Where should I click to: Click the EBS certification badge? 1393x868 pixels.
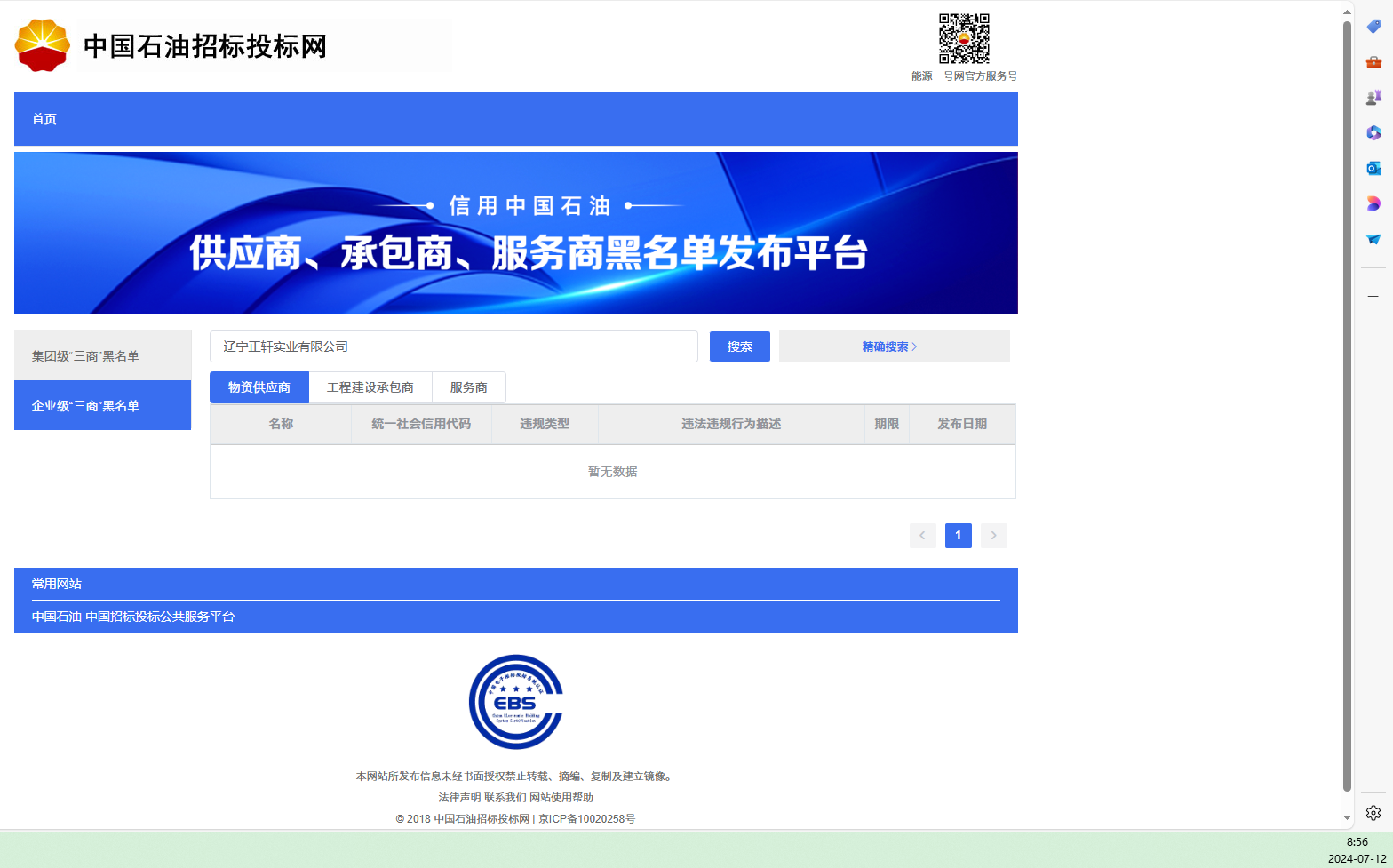click(516, 702)
